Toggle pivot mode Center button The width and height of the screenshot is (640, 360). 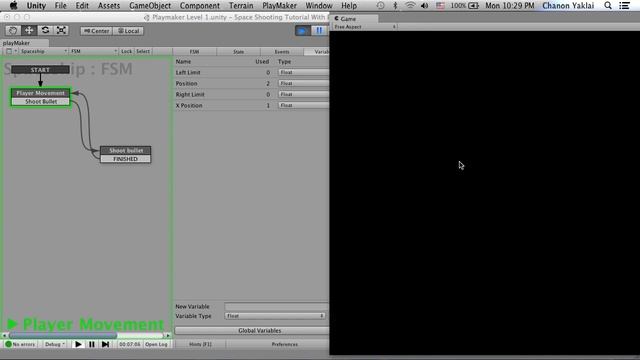tap(96, 31)
